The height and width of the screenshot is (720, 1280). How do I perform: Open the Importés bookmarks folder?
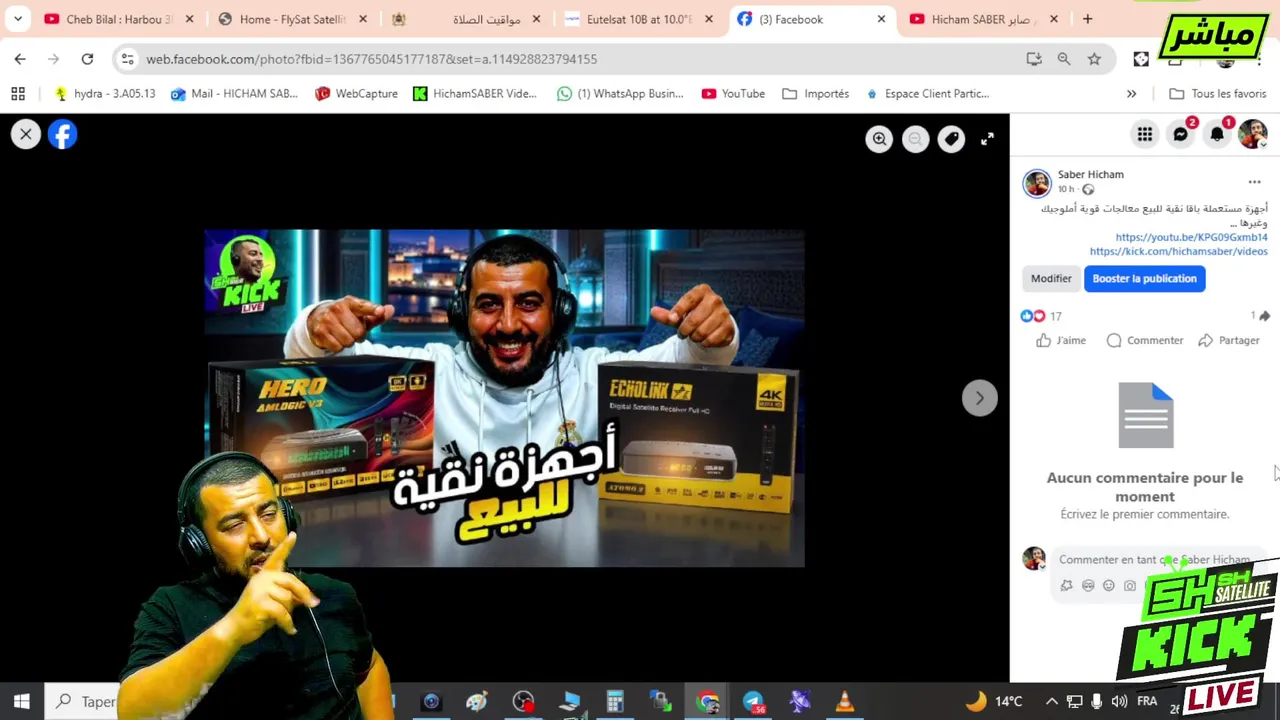click(815, 94)
